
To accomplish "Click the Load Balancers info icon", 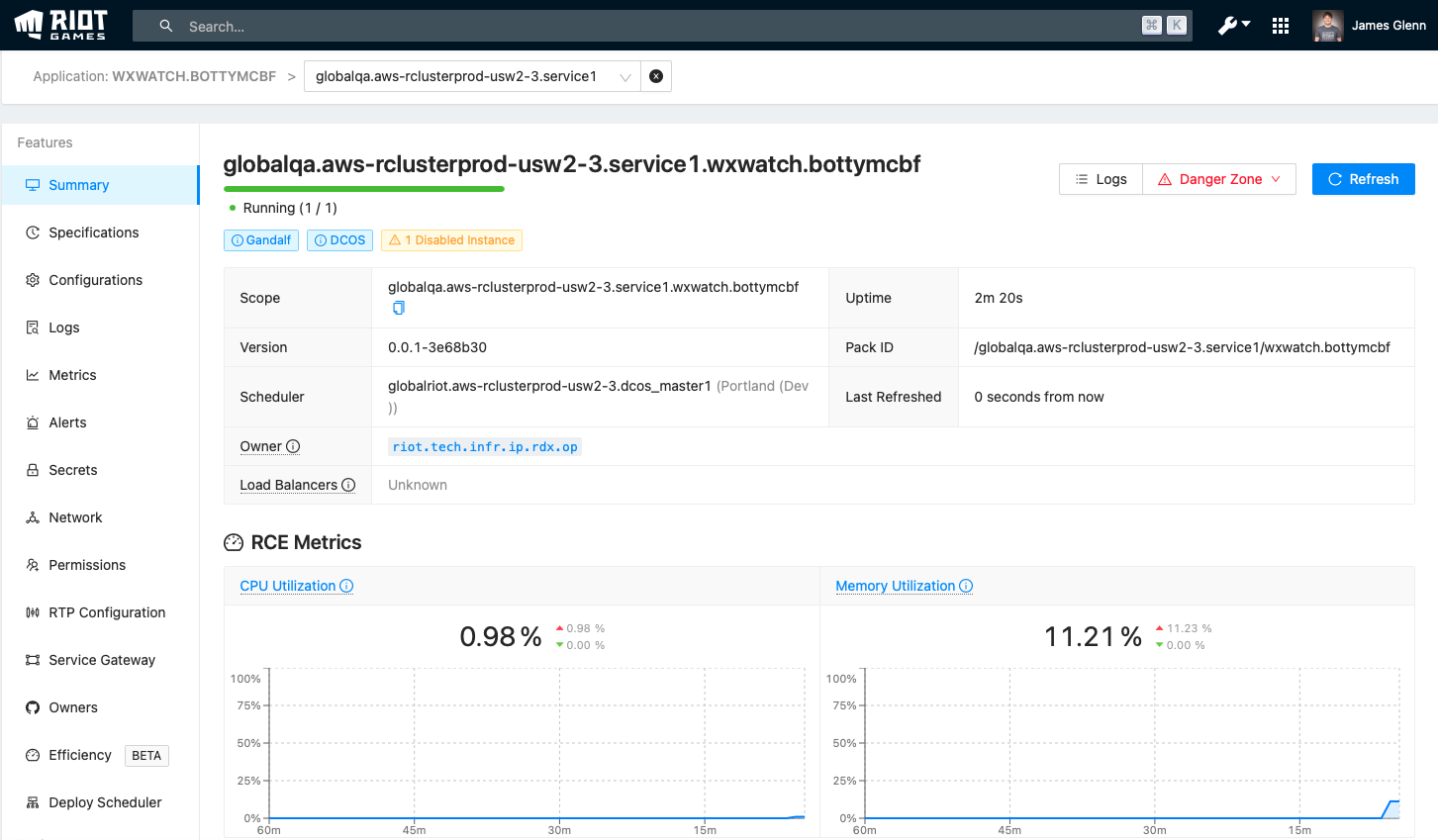I will 348,485.
